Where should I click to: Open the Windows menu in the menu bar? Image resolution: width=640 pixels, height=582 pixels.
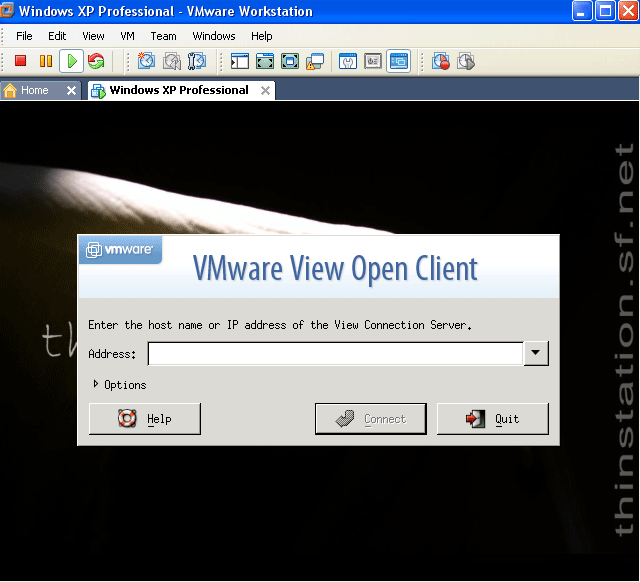tap(214, 36)
